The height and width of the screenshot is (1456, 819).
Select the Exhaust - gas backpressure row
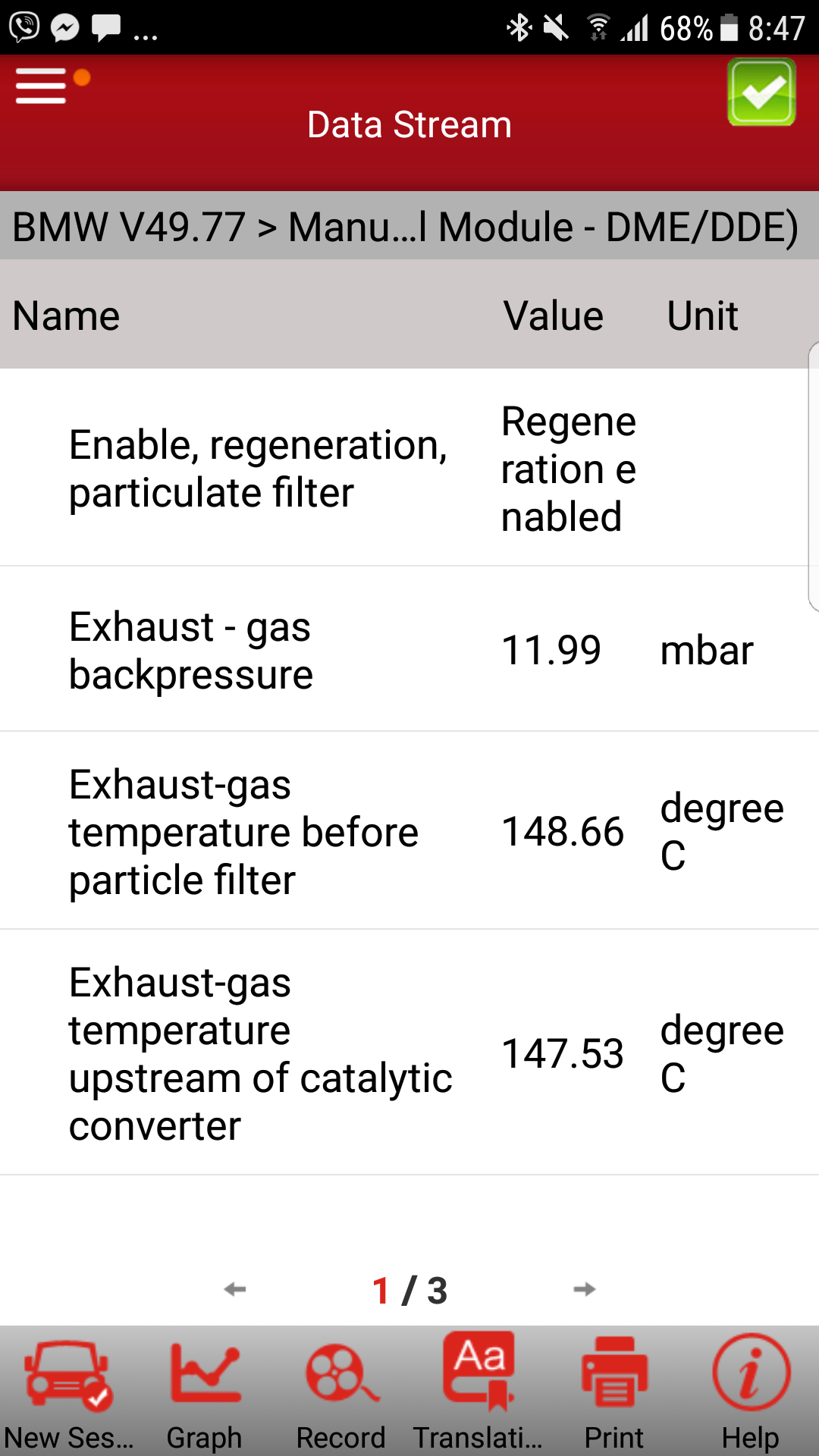[x=409, y=650]
